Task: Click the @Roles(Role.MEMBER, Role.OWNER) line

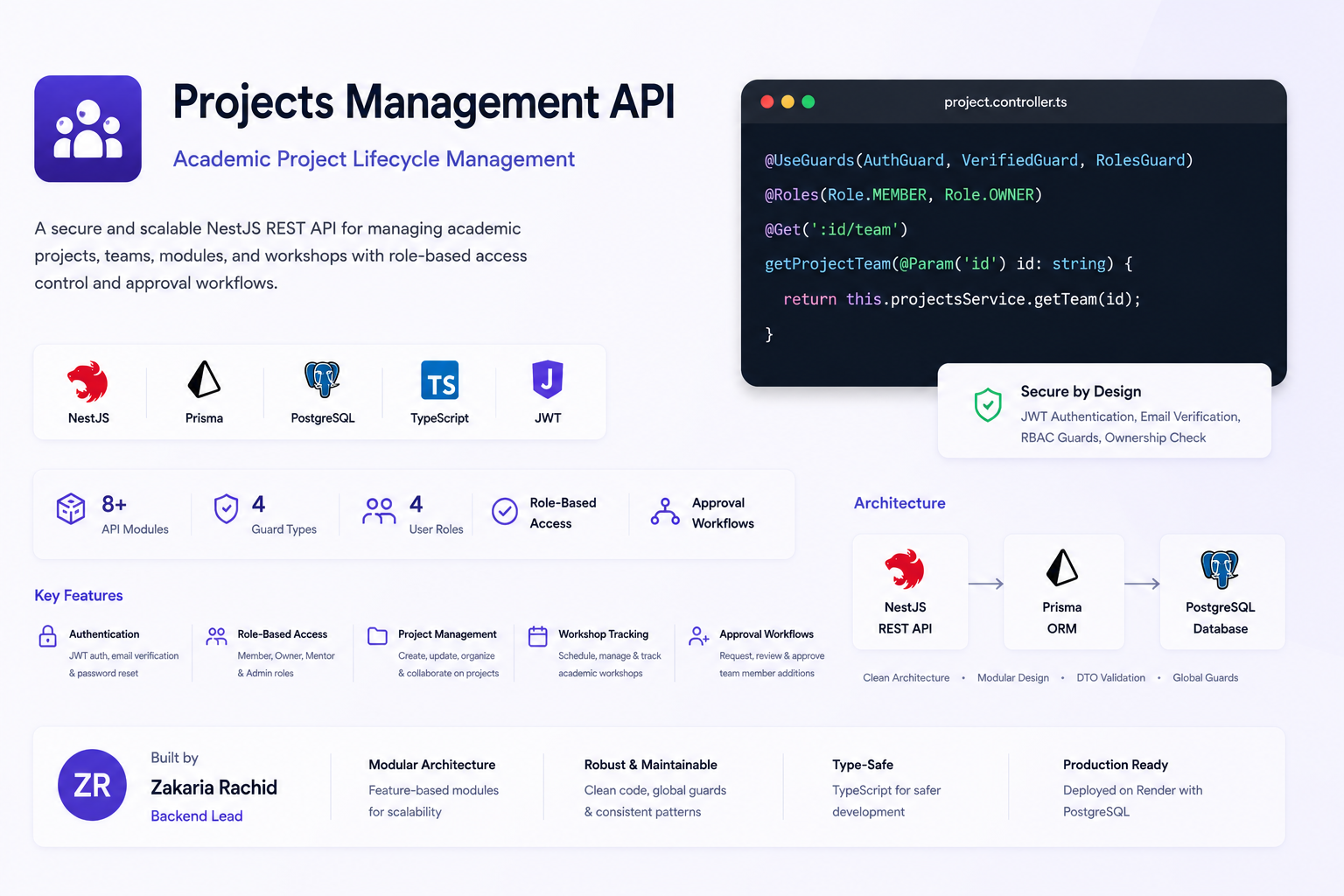Action: coord(903,195)
